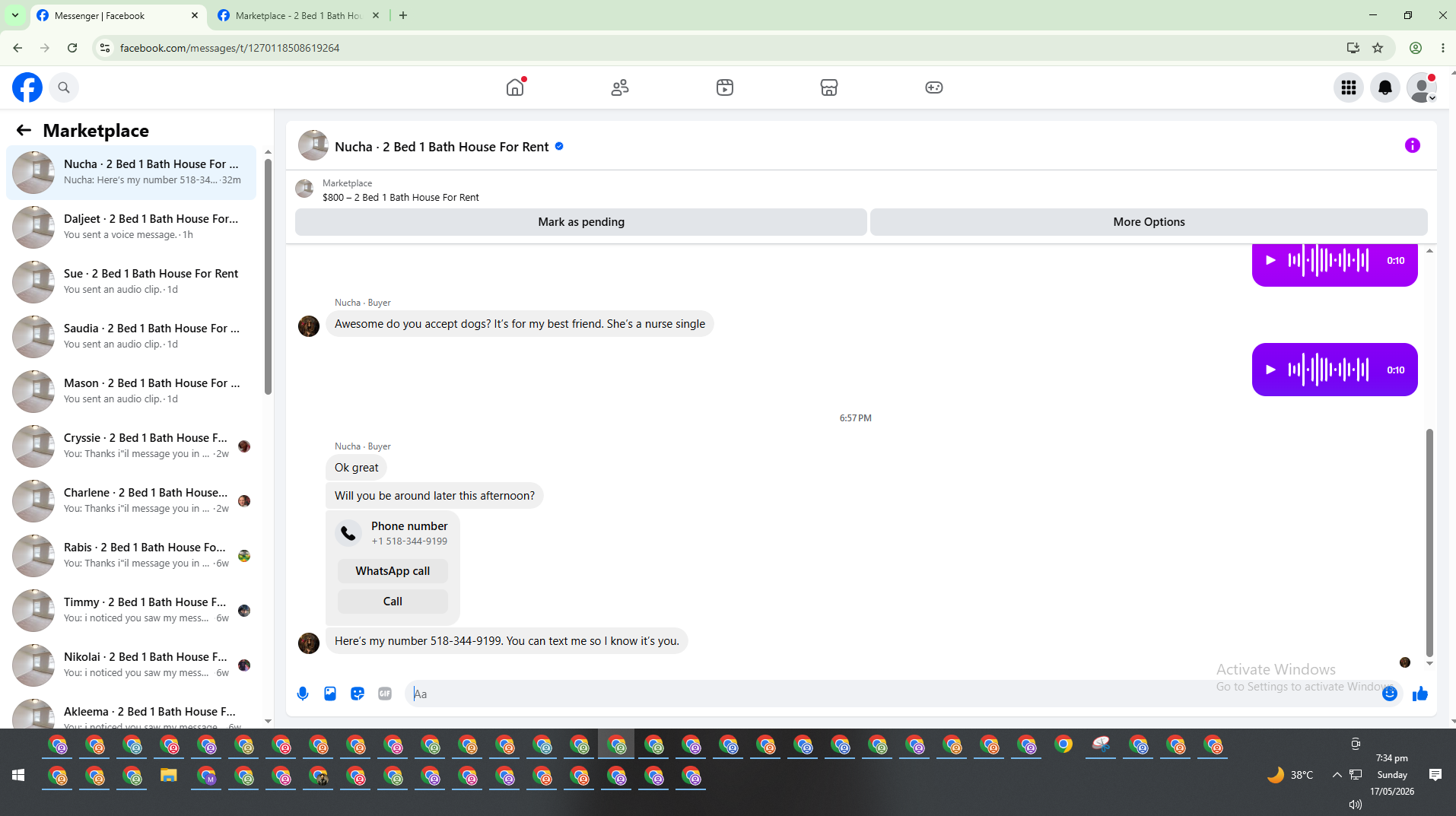Open Mason conversation in list
The image size is (1456, 816).
132,391
